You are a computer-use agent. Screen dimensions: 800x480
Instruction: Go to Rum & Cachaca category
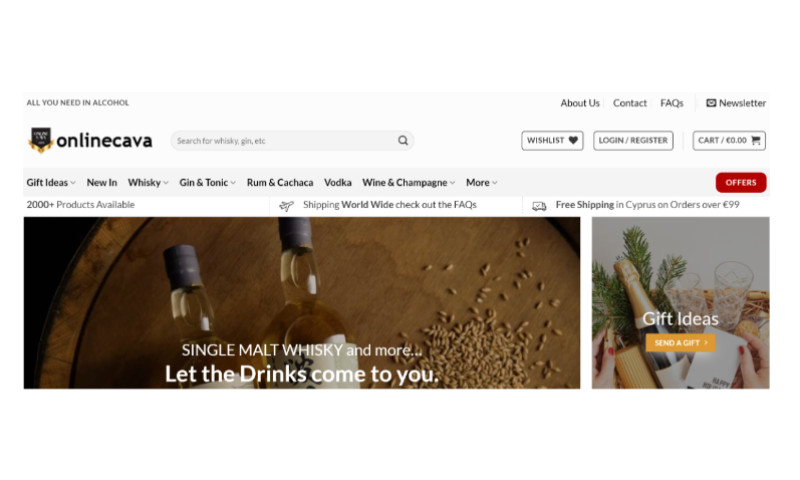click(280, 183)
